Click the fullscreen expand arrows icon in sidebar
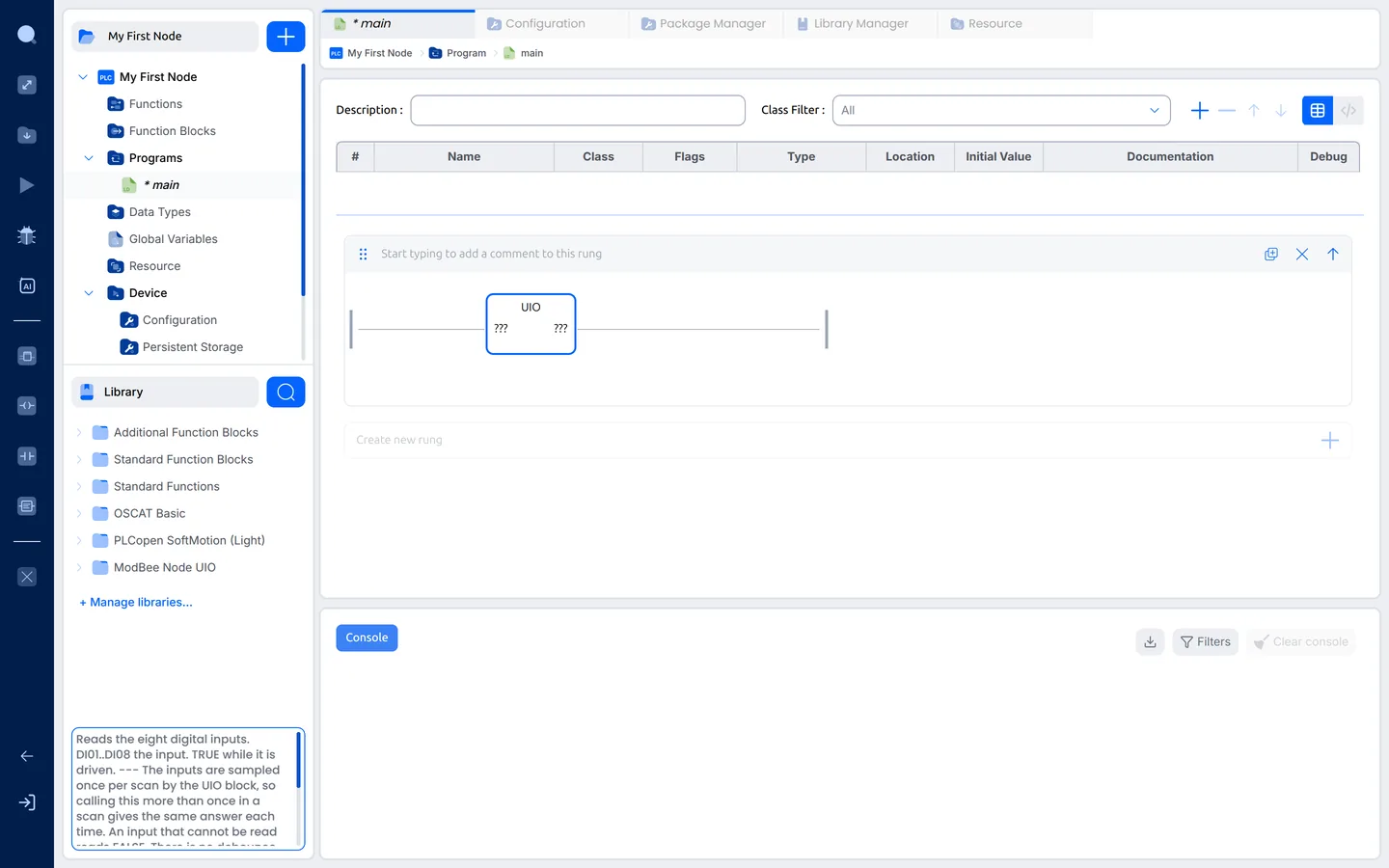This screenshot has width=1389, height=868. [x=27, y=85]
